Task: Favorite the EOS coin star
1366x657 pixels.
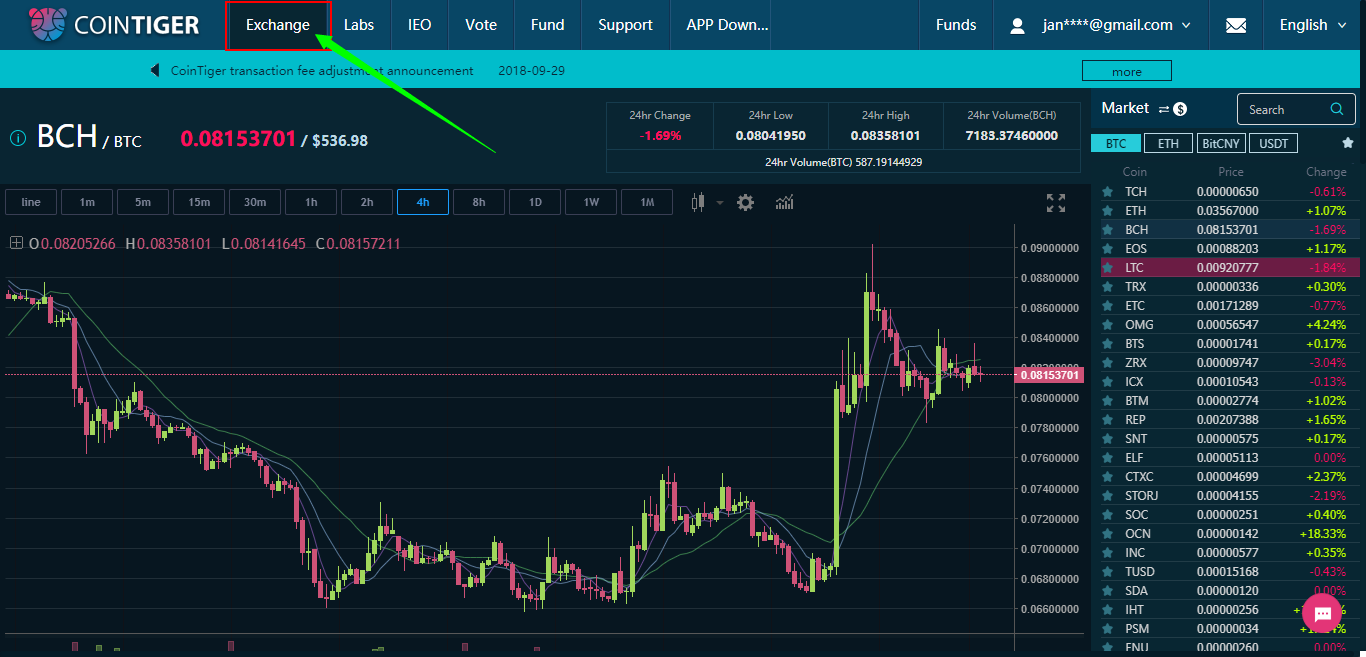Action: [1107, 249]
